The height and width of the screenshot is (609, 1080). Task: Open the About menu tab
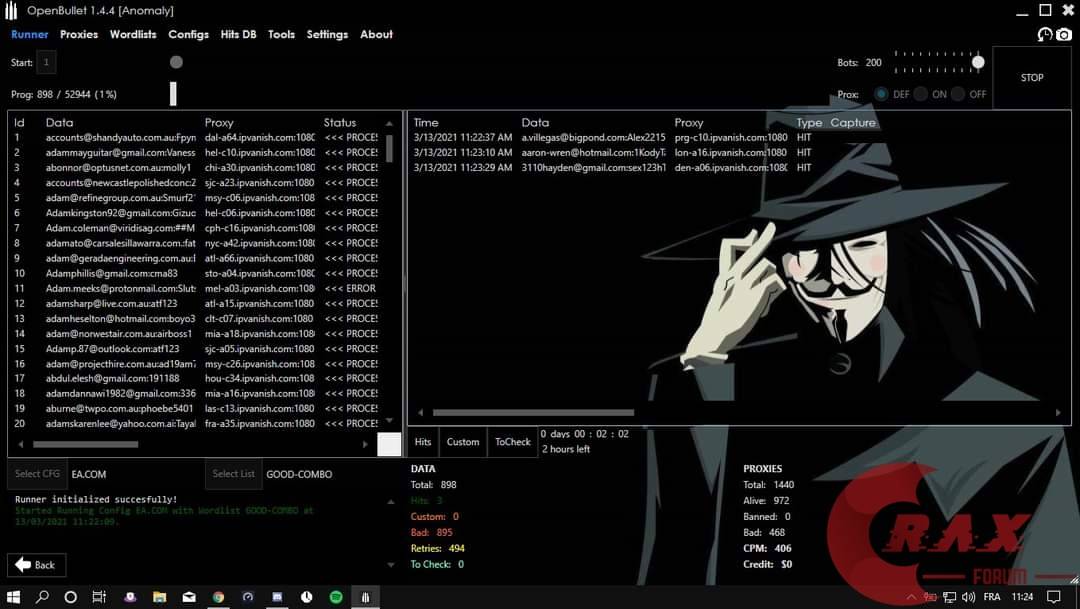coord(376,34)
